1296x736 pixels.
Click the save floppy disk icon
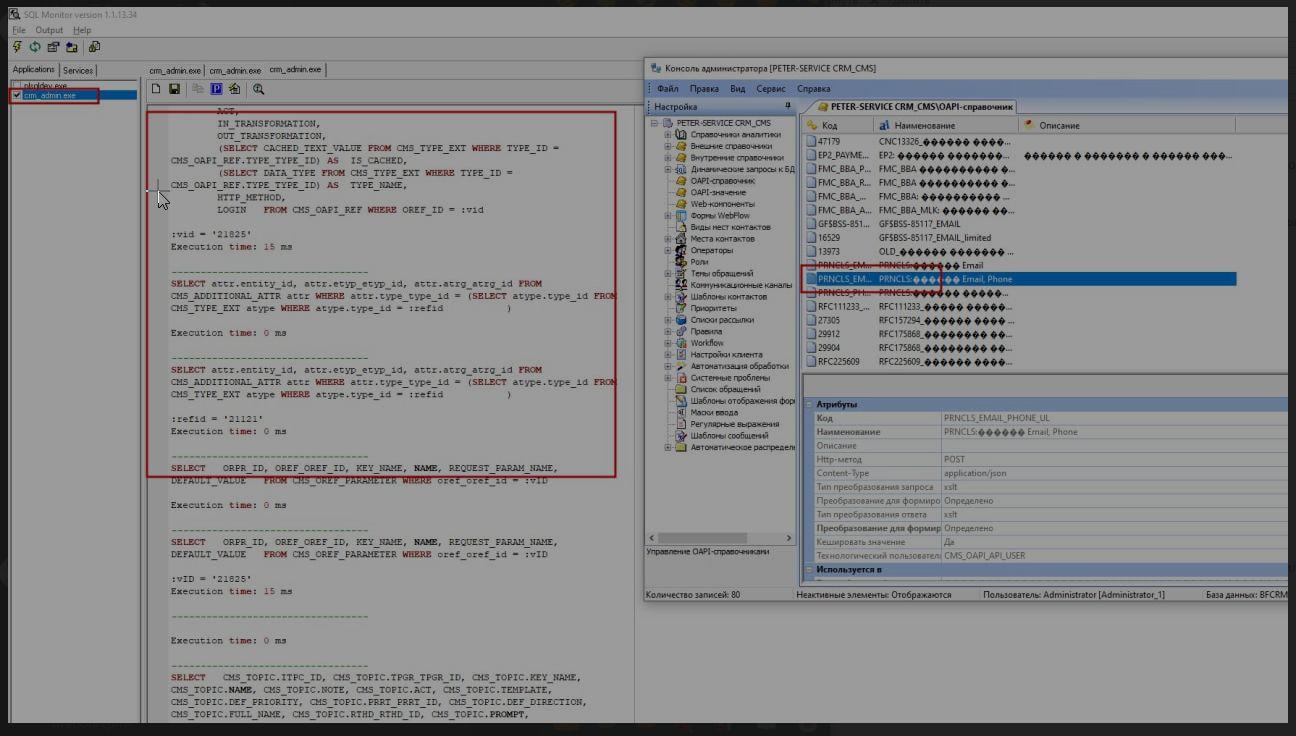pos(174,89)
